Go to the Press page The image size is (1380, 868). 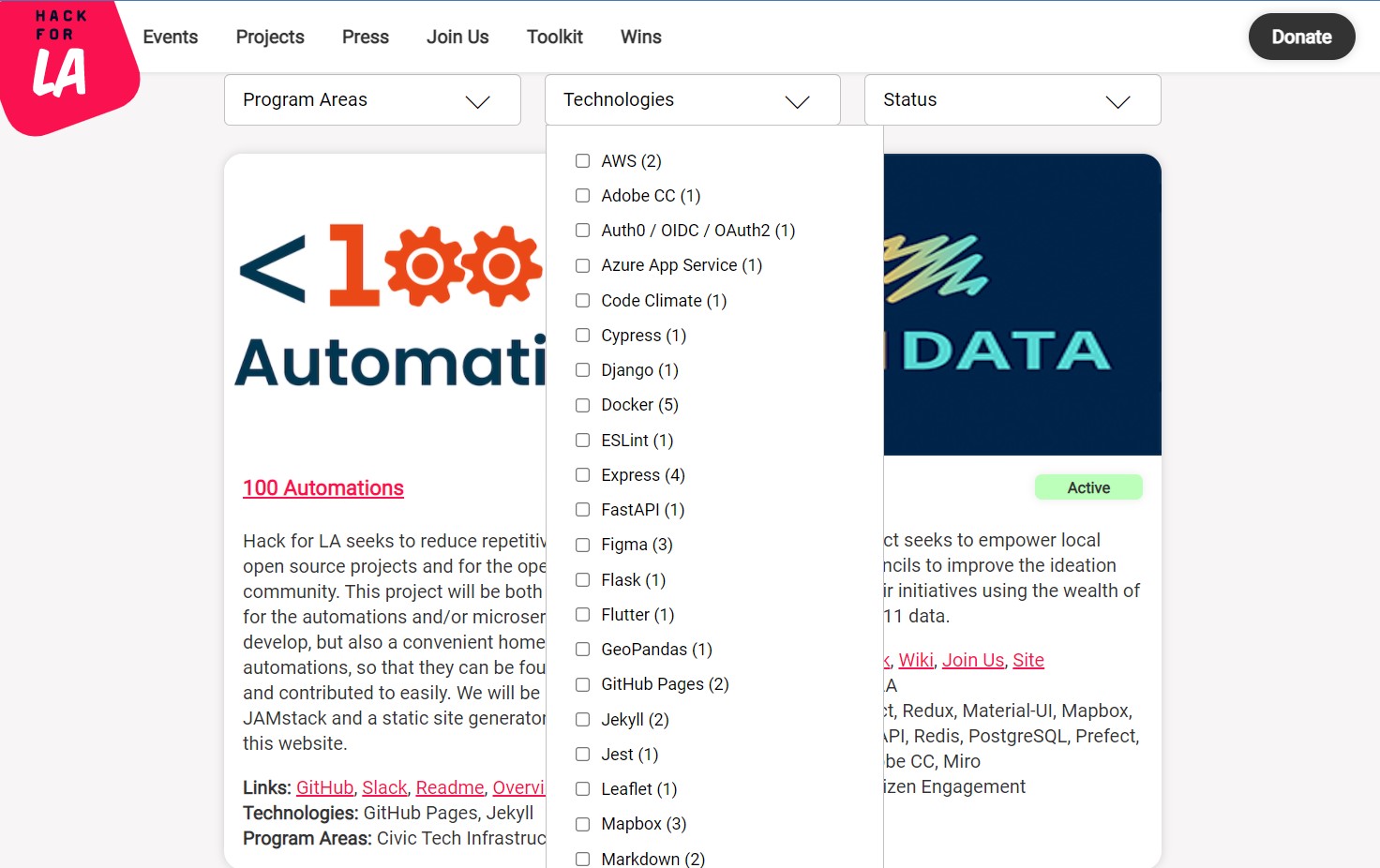[x=366, y=37]
